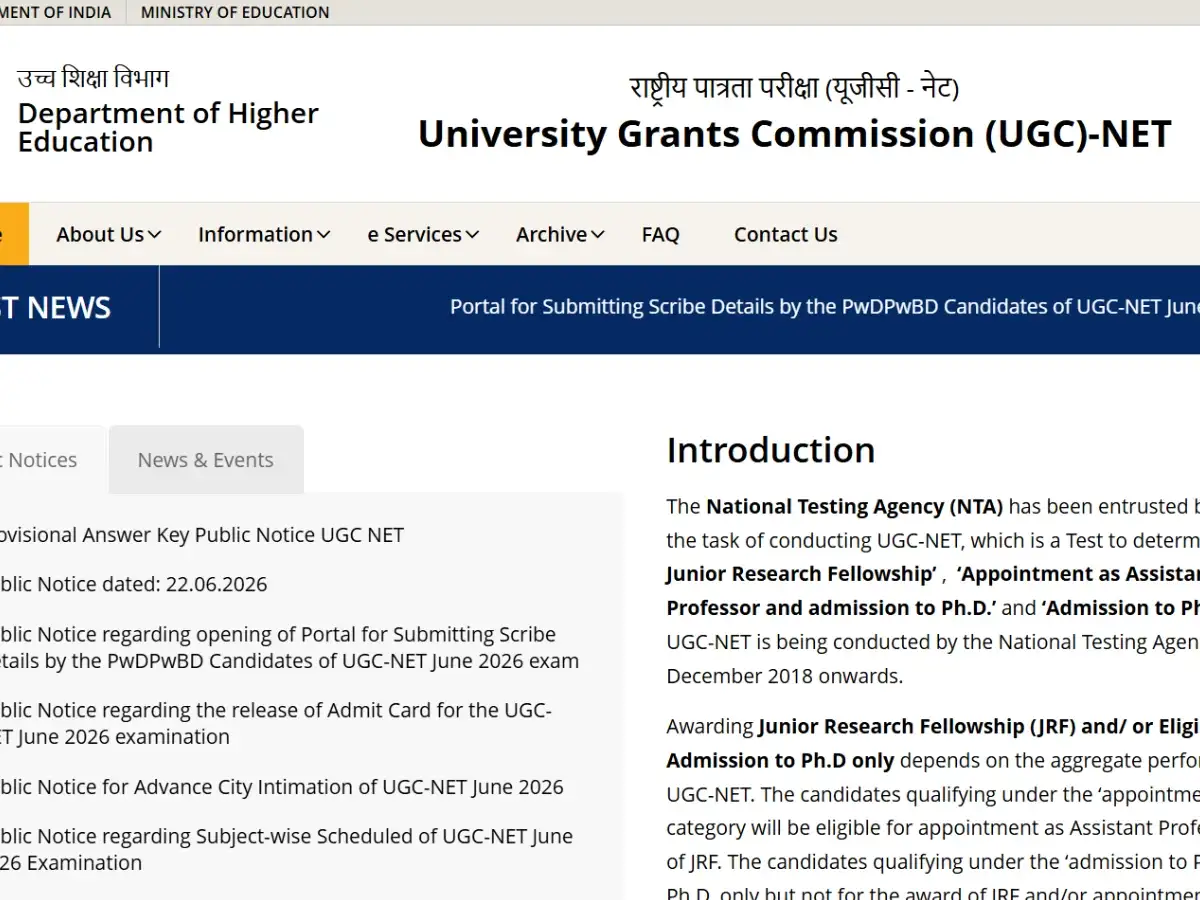This screenshot has width=1200, height=900.
Task: Open notice about Portal for Submitting Scribe Details
Action: (x=289, y=648)
